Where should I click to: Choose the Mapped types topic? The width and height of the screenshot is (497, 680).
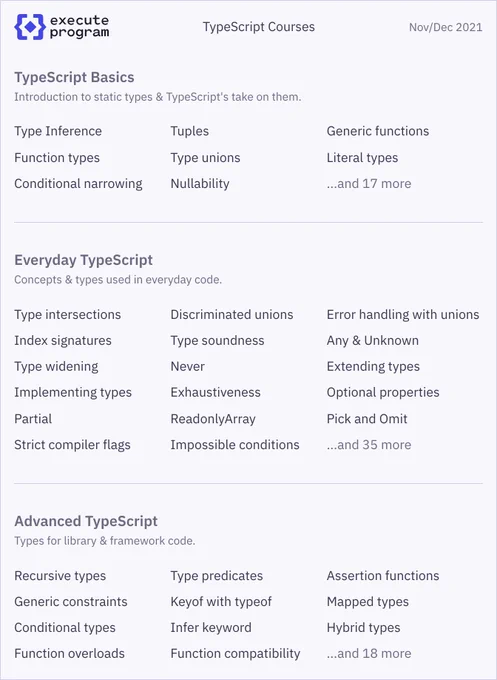(x=368, y=602)
